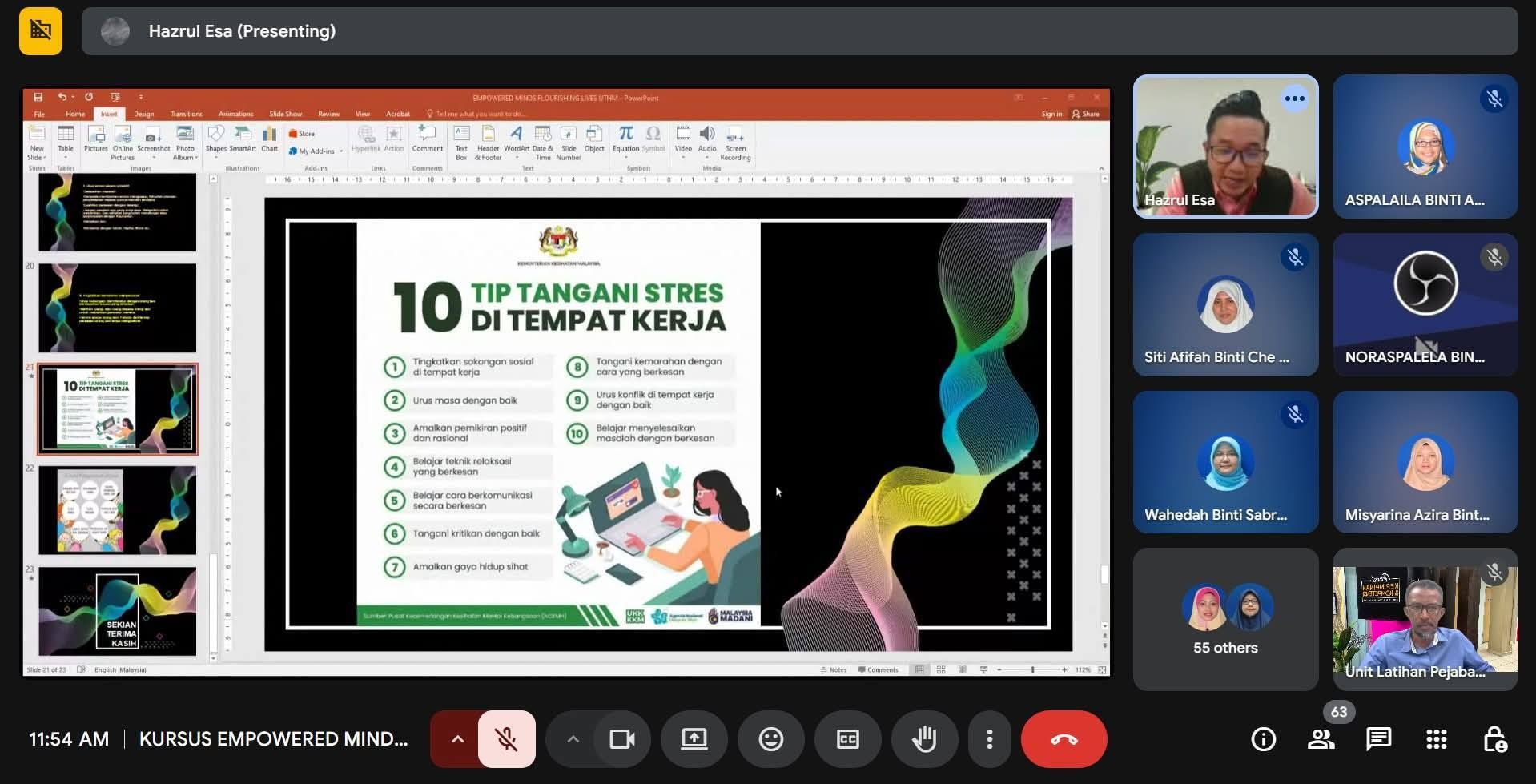The height and width of the screenshot is (784, 1536).
Task: Open the chat panel icon
Action: click(1378, 739)
